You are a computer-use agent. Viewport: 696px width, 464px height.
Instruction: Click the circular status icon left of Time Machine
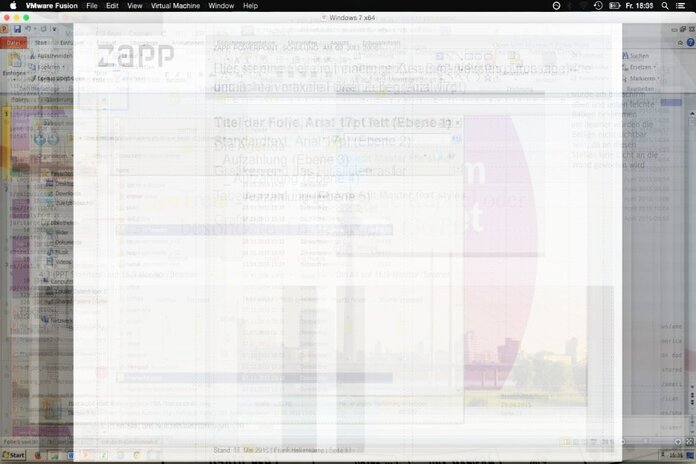[556, 6]
